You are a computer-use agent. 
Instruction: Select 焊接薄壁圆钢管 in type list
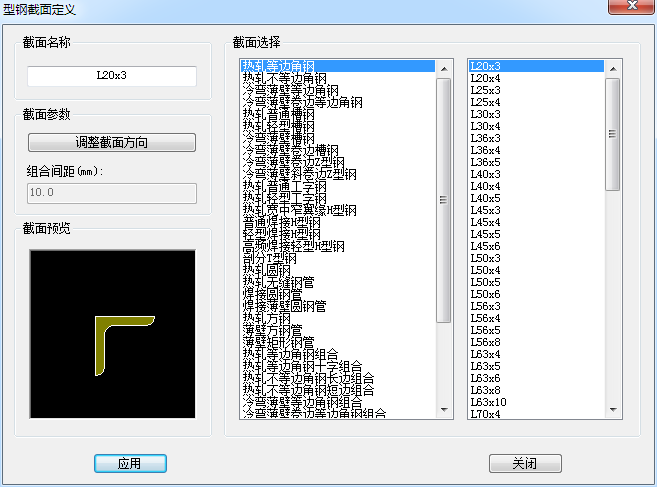coord(338,306)
